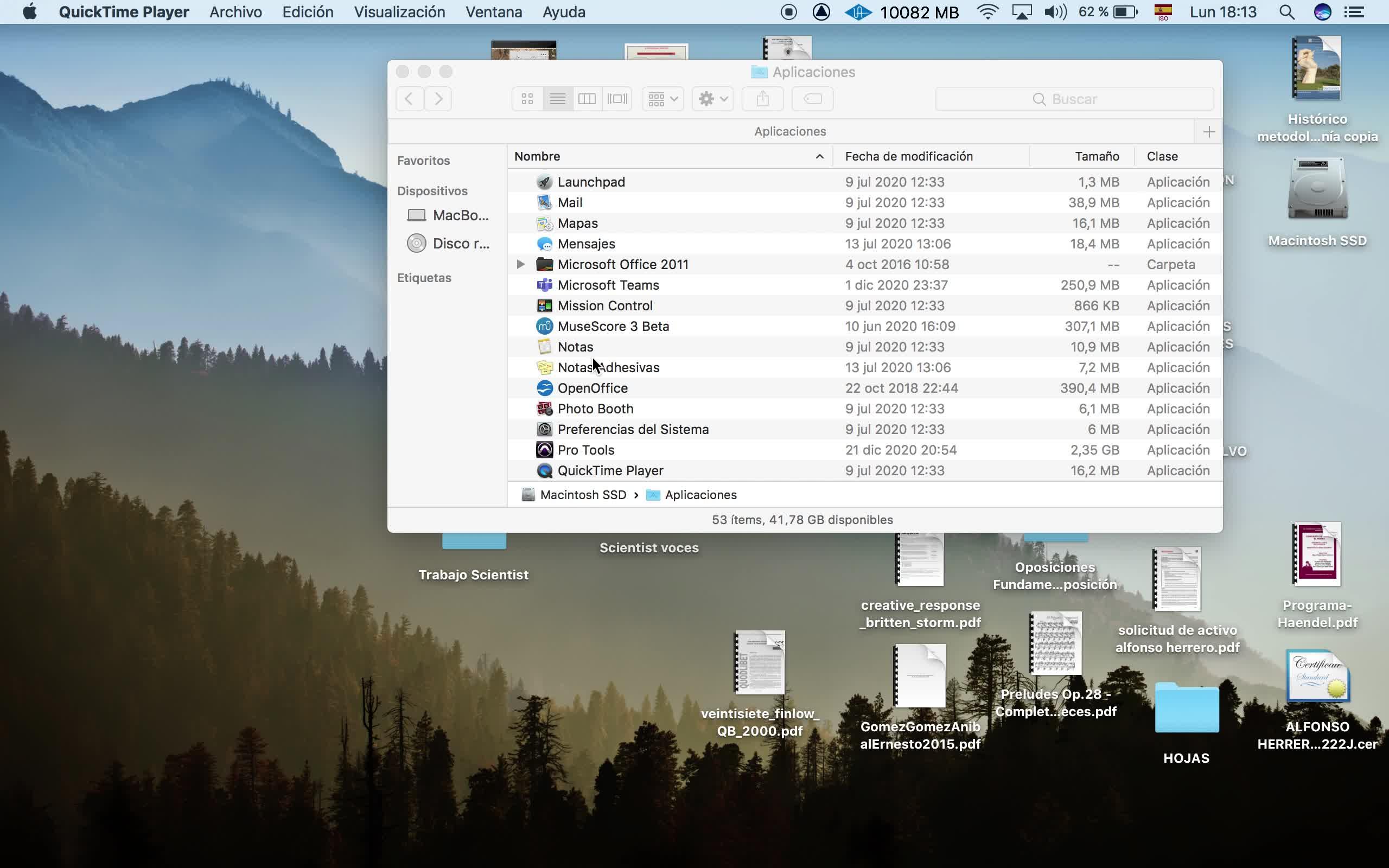Click the Buscar search field
1389x868 pixels.
tap(1074, 99)
